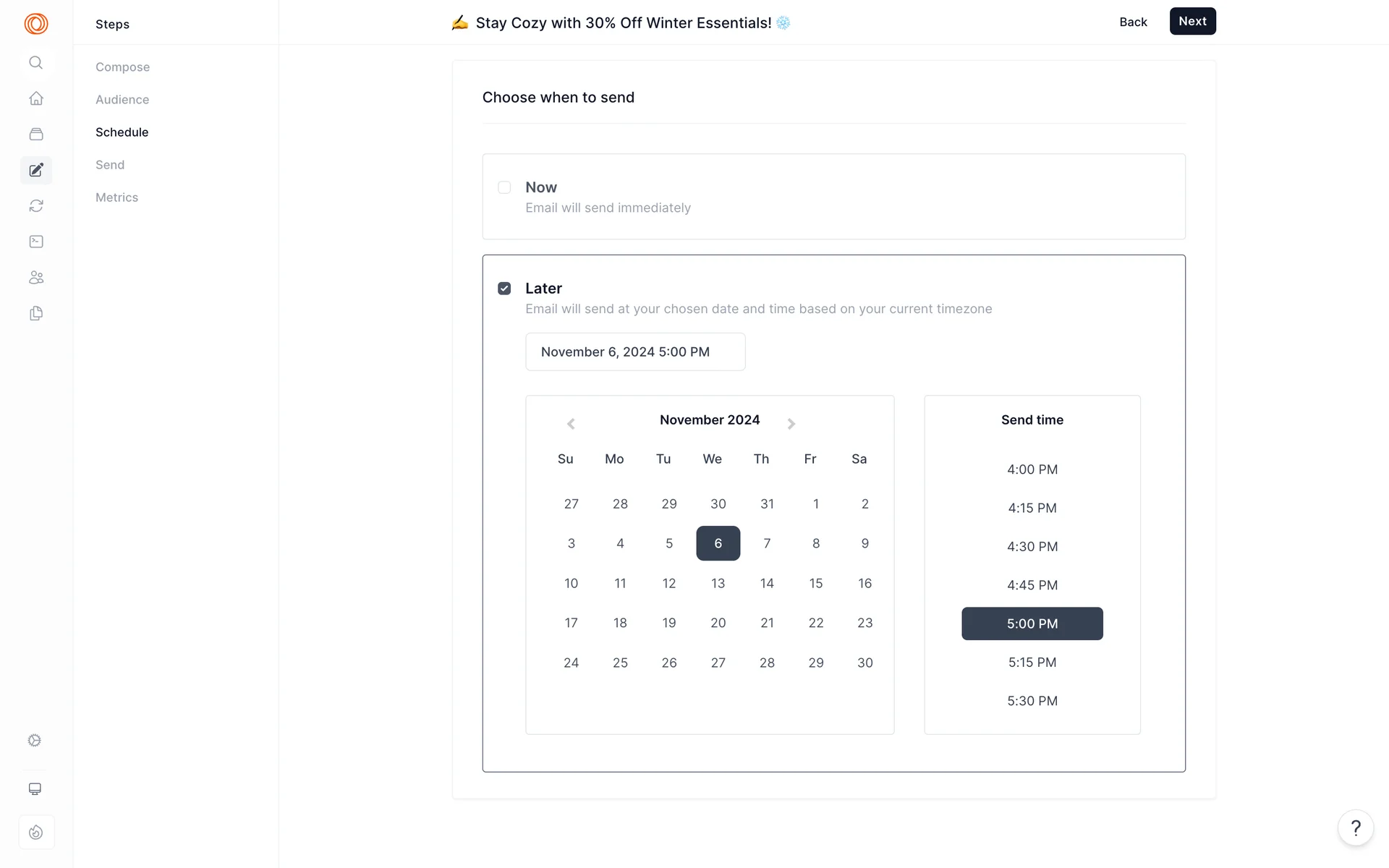
Task: Click the Back button
Action: (x=1133, y=22)
